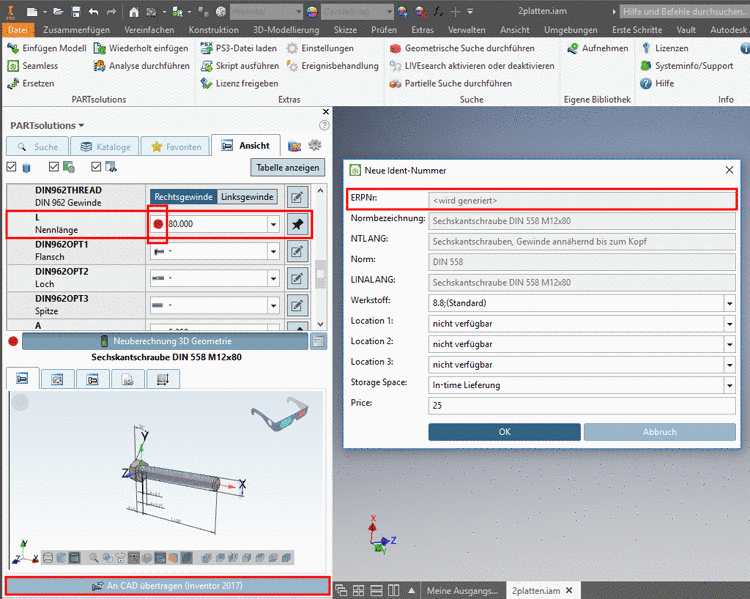Click the Ersetzen tool
This screenshot has width=750, height=599.
pyautogui.click(x=31, y=83)
